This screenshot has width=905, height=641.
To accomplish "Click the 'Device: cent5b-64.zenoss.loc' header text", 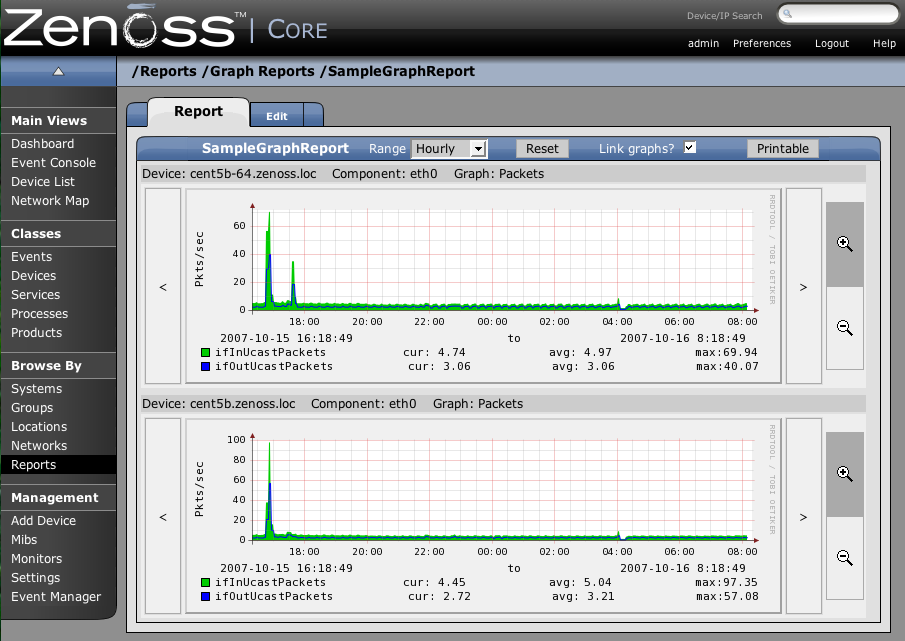I will pos(229,174).
